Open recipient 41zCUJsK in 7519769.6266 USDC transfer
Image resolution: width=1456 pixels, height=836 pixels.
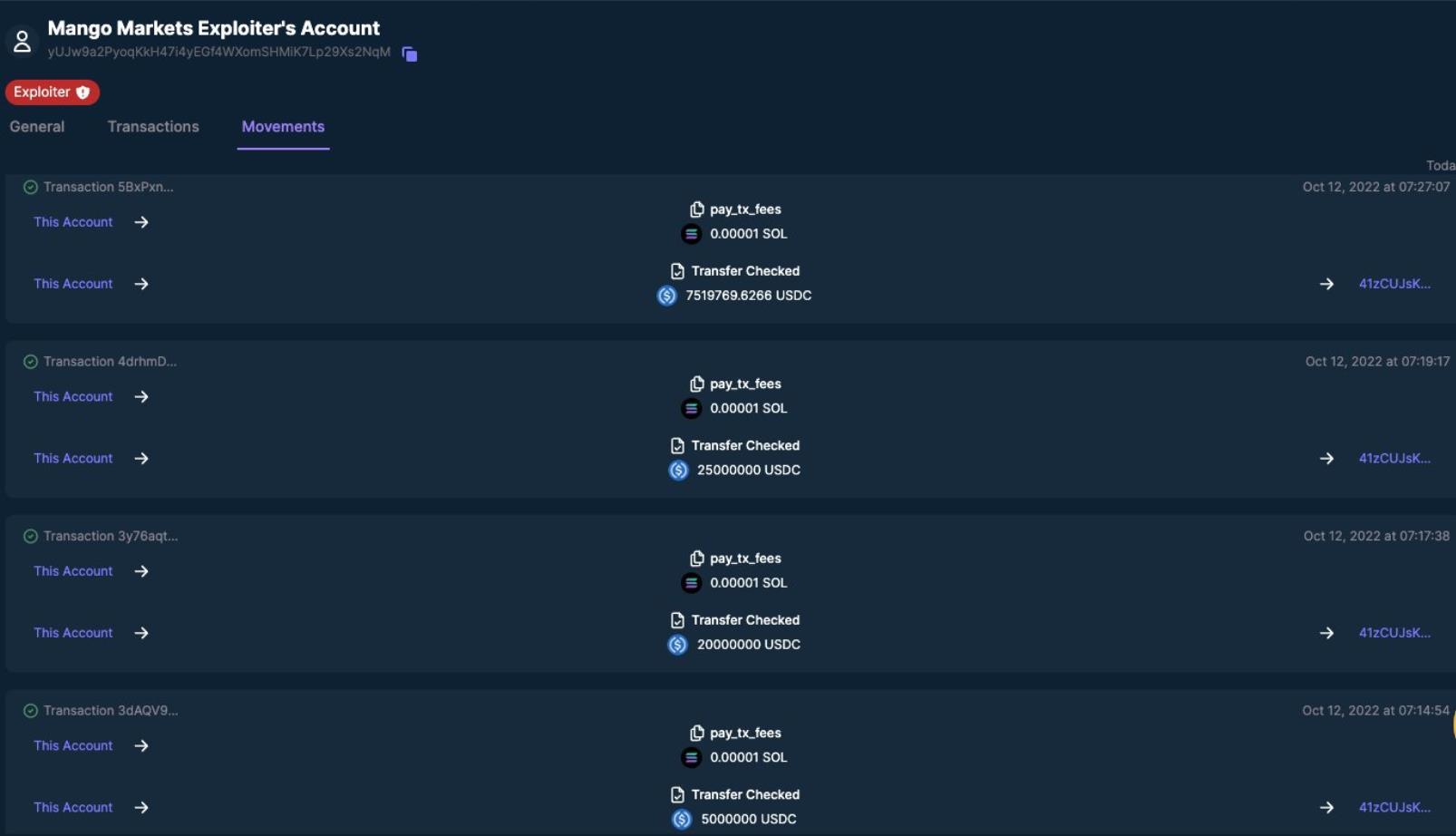pos(1393,284)
